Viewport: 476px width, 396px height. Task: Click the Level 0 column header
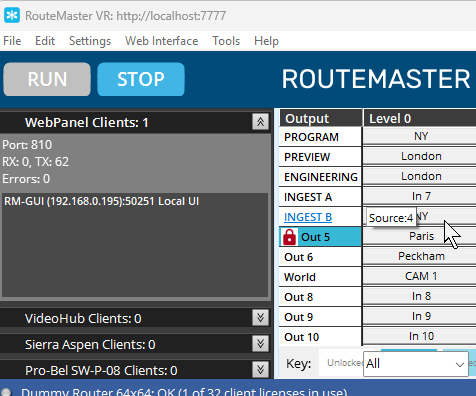(x=420, y=118)
